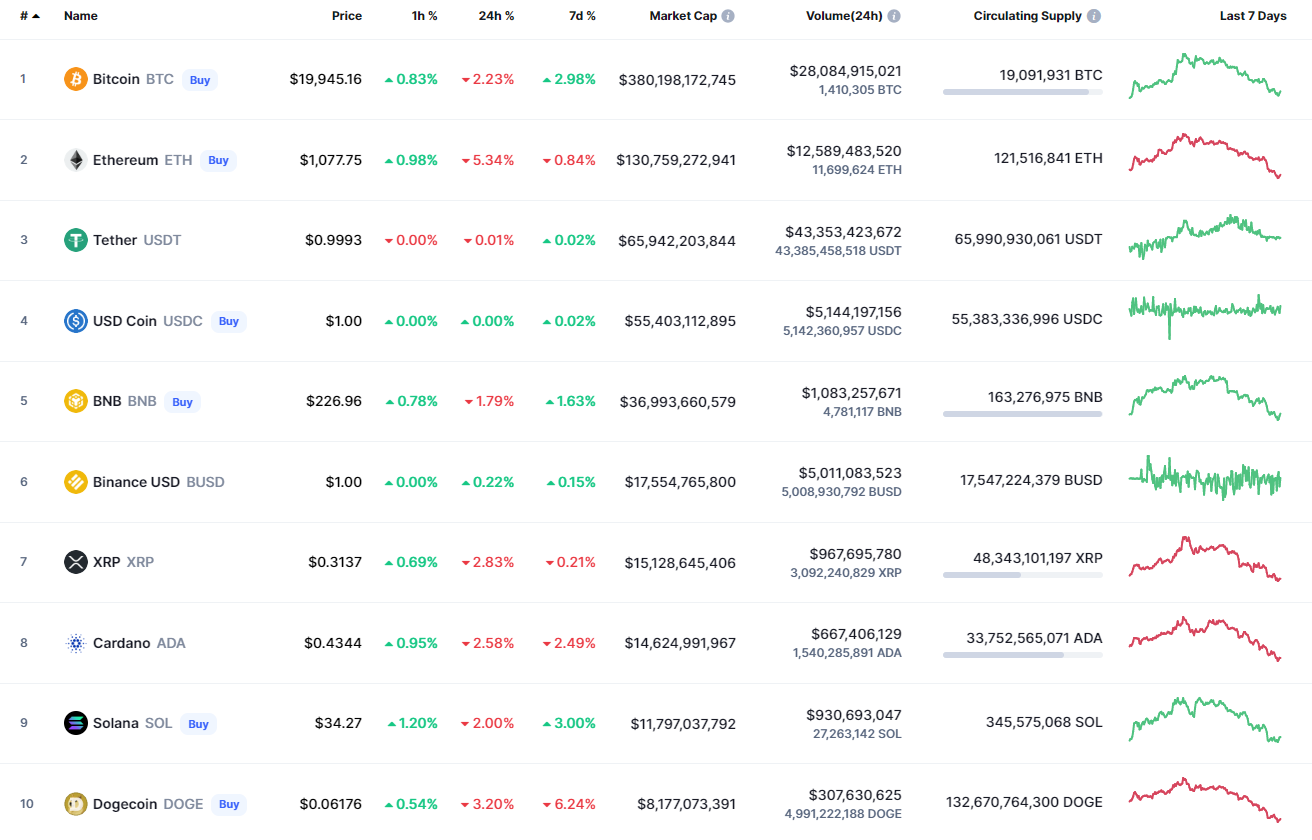Click the rank sort arrow beside #
Image resolution: width=1312 pixels, height=840 pixels.
click(37, 16)
